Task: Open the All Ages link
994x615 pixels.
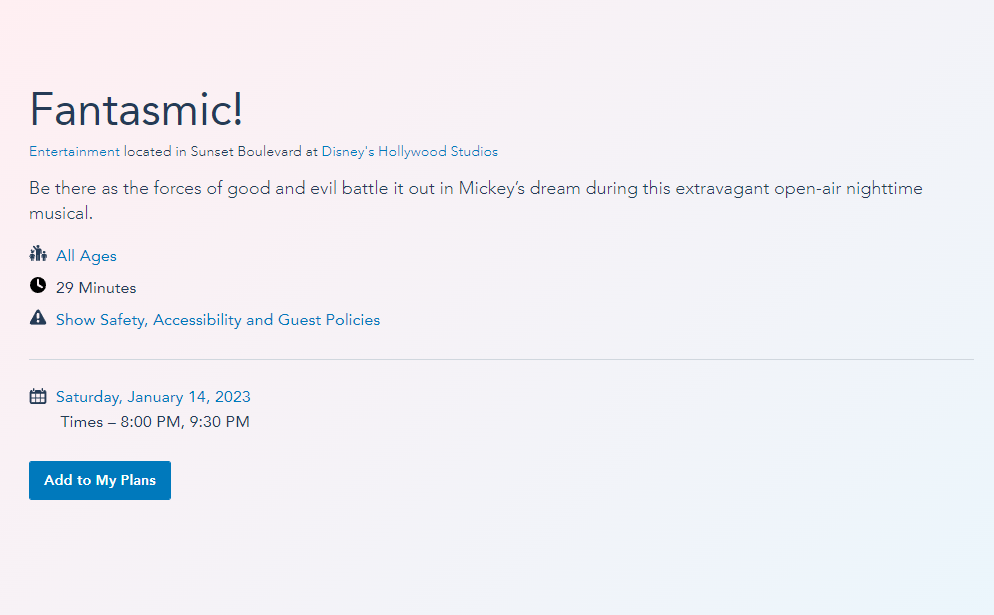Action: pos(86,256)
